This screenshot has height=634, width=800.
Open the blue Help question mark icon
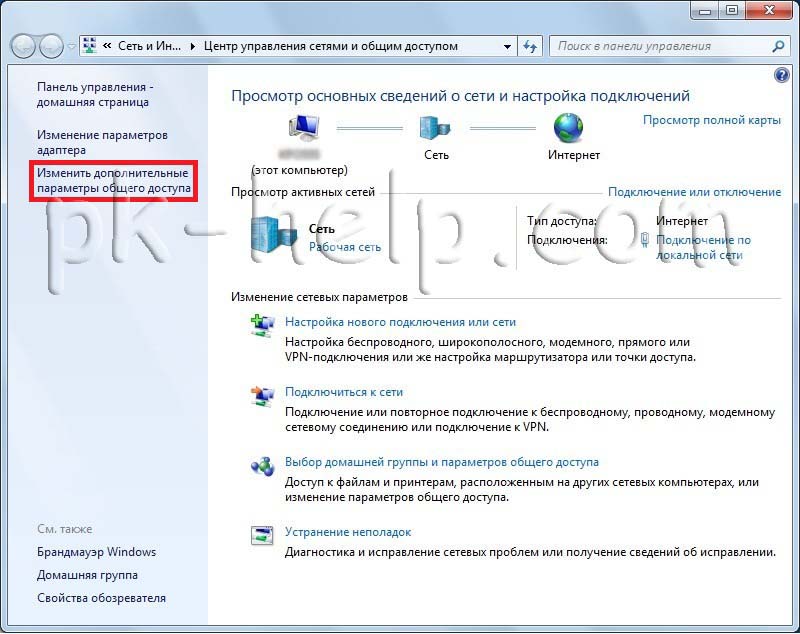[781, 75]
